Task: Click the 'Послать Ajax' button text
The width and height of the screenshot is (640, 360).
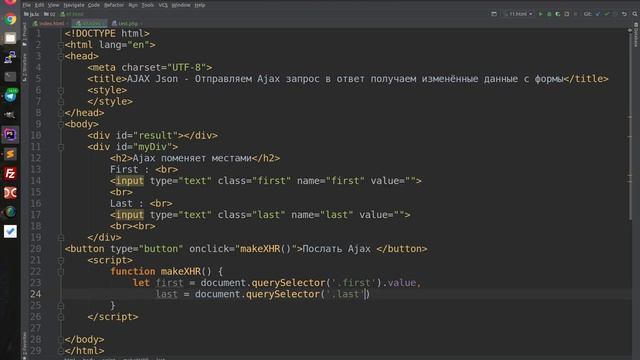Action: [x=337, y=249]
